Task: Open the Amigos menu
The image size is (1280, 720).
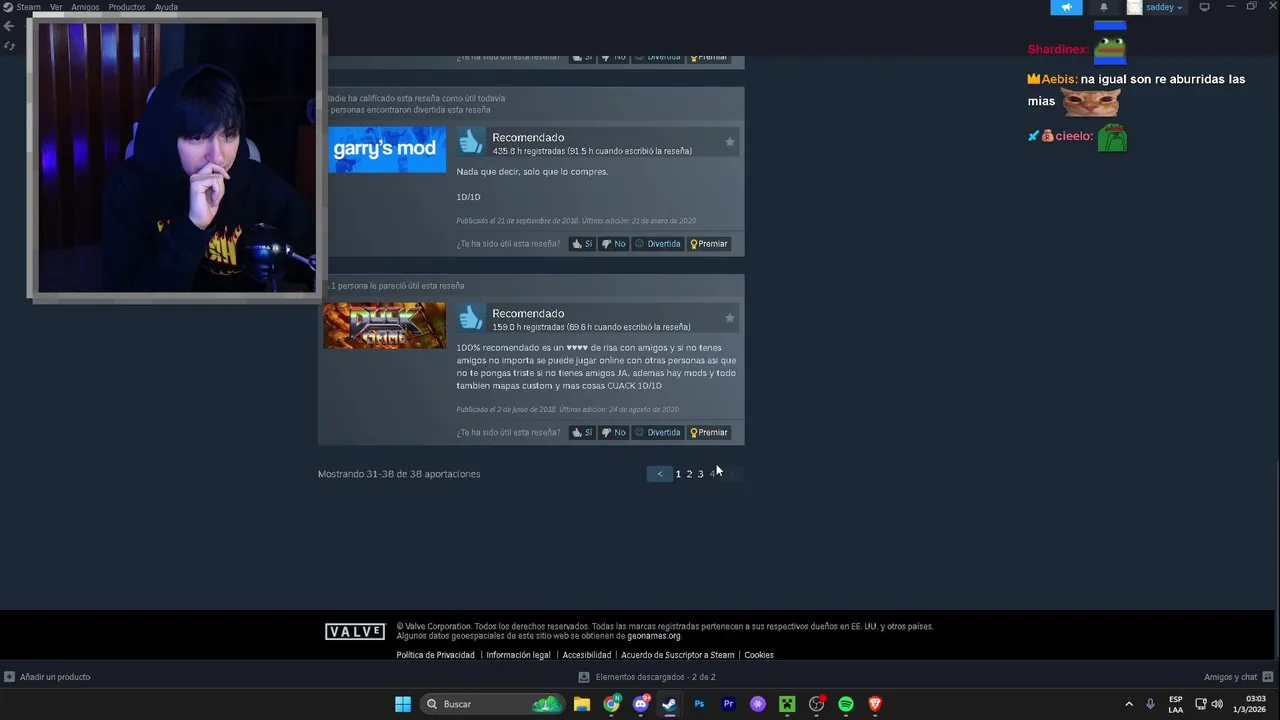Action: pyautogui.click(x=85, y=7)
